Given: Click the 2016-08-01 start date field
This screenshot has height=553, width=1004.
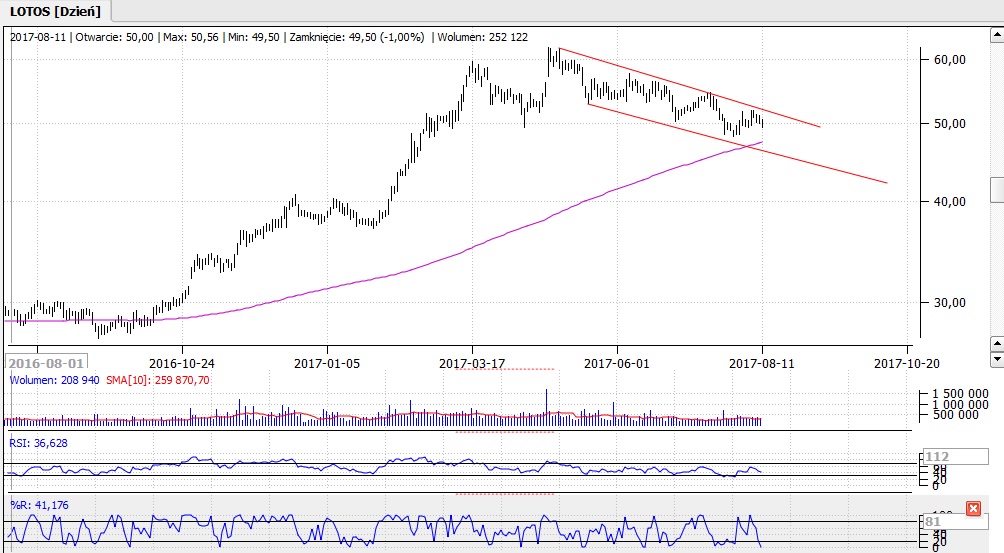Looking at the screenshot, I should (46, 363).
